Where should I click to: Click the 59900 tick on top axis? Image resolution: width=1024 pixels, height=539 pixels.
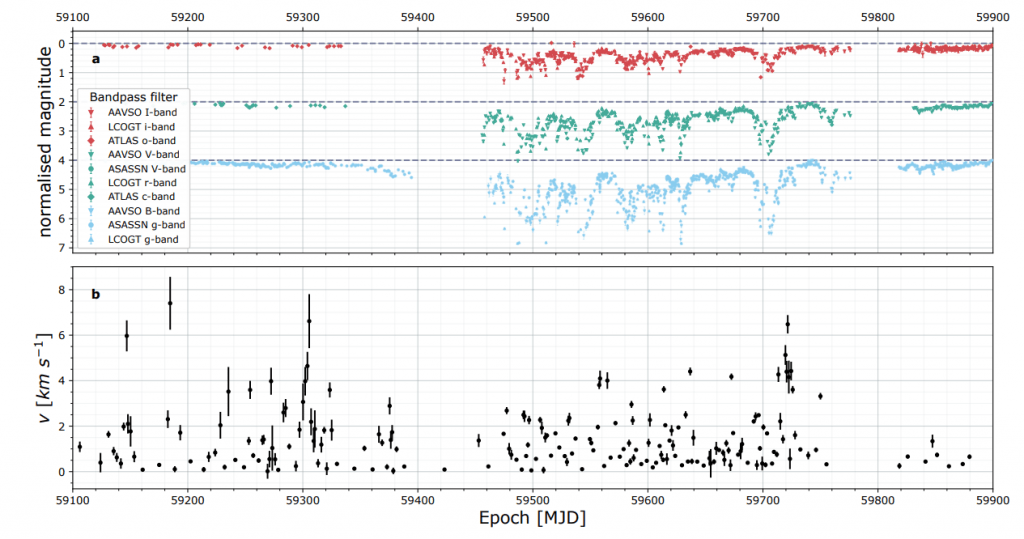992,17
